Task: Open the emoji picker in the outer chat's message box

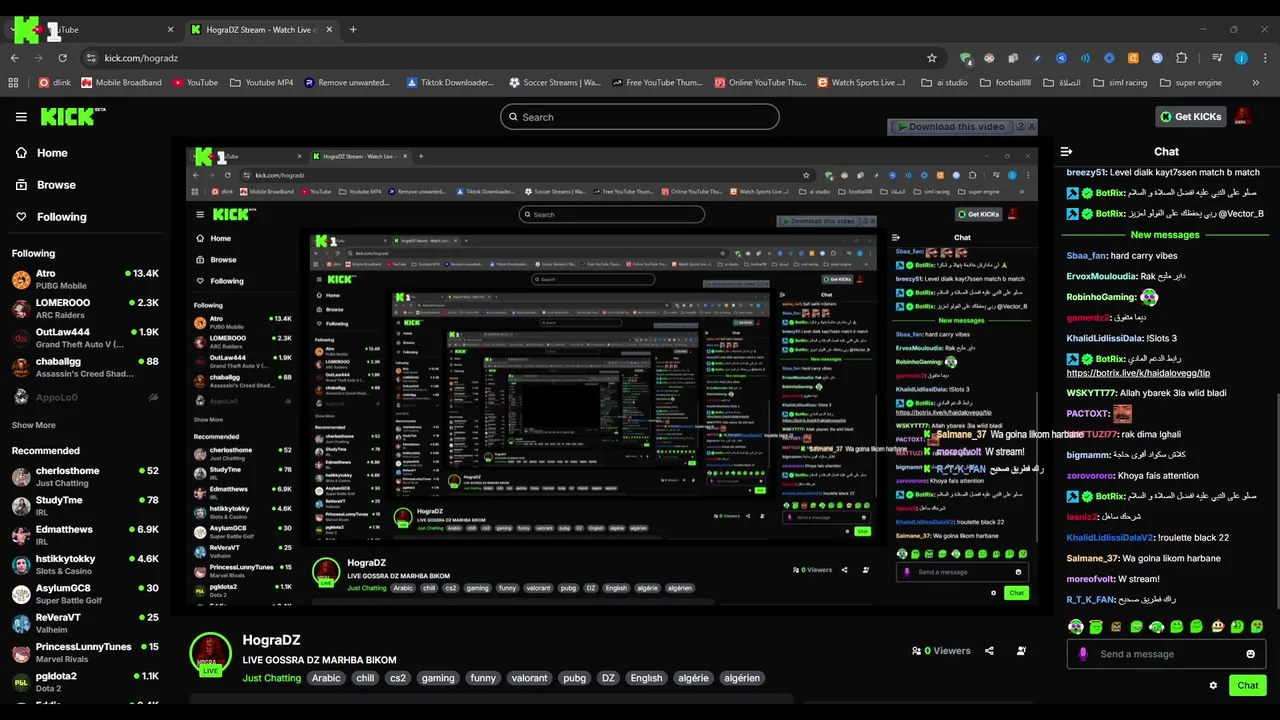Action: (1250, 654)
